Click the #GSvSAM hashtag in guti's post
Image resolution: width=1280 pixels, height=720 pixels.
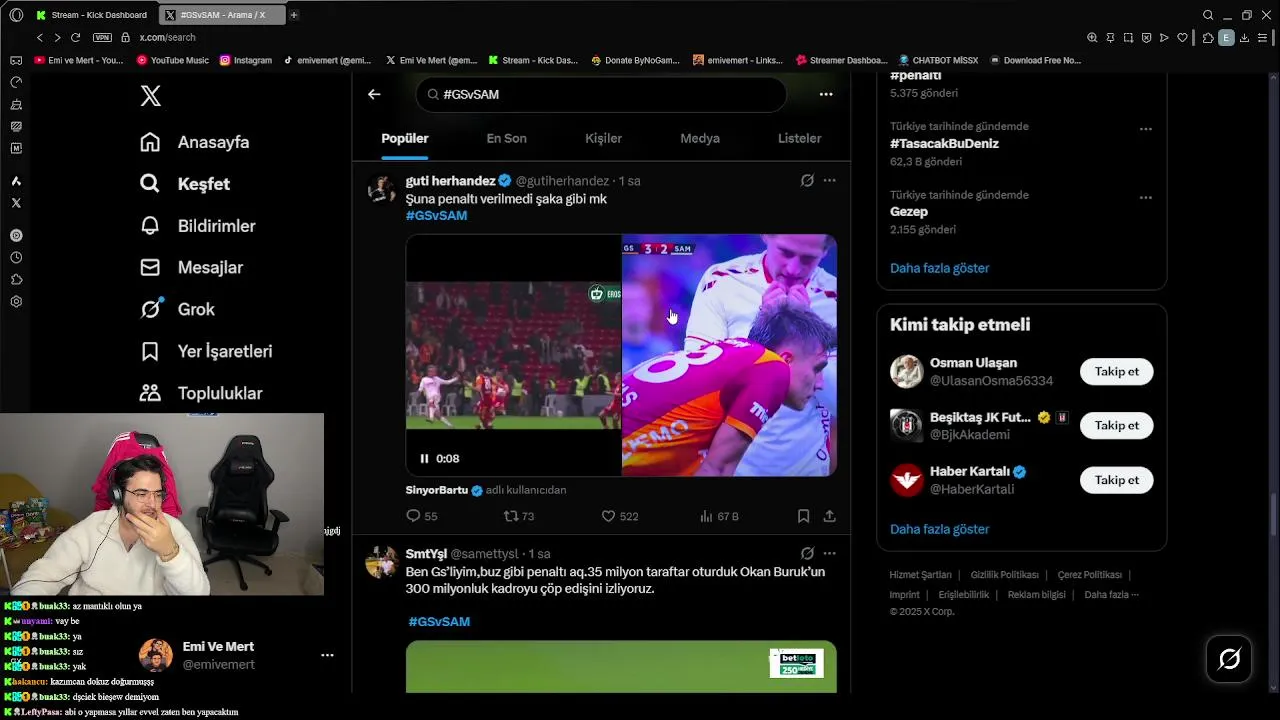click(x=436, y=216)
